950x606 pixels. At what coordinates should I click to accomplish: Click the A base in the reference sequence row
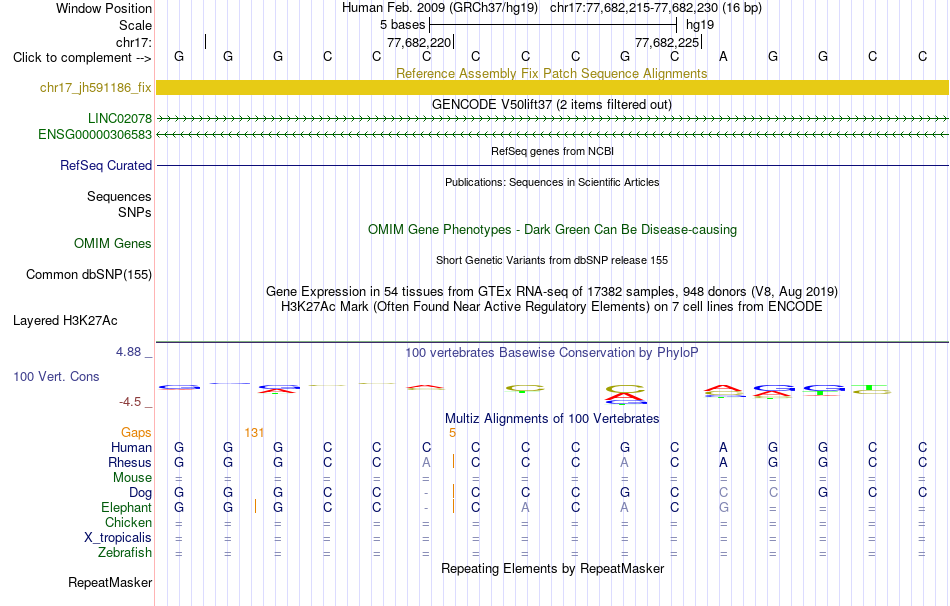(x=723, y=56)
